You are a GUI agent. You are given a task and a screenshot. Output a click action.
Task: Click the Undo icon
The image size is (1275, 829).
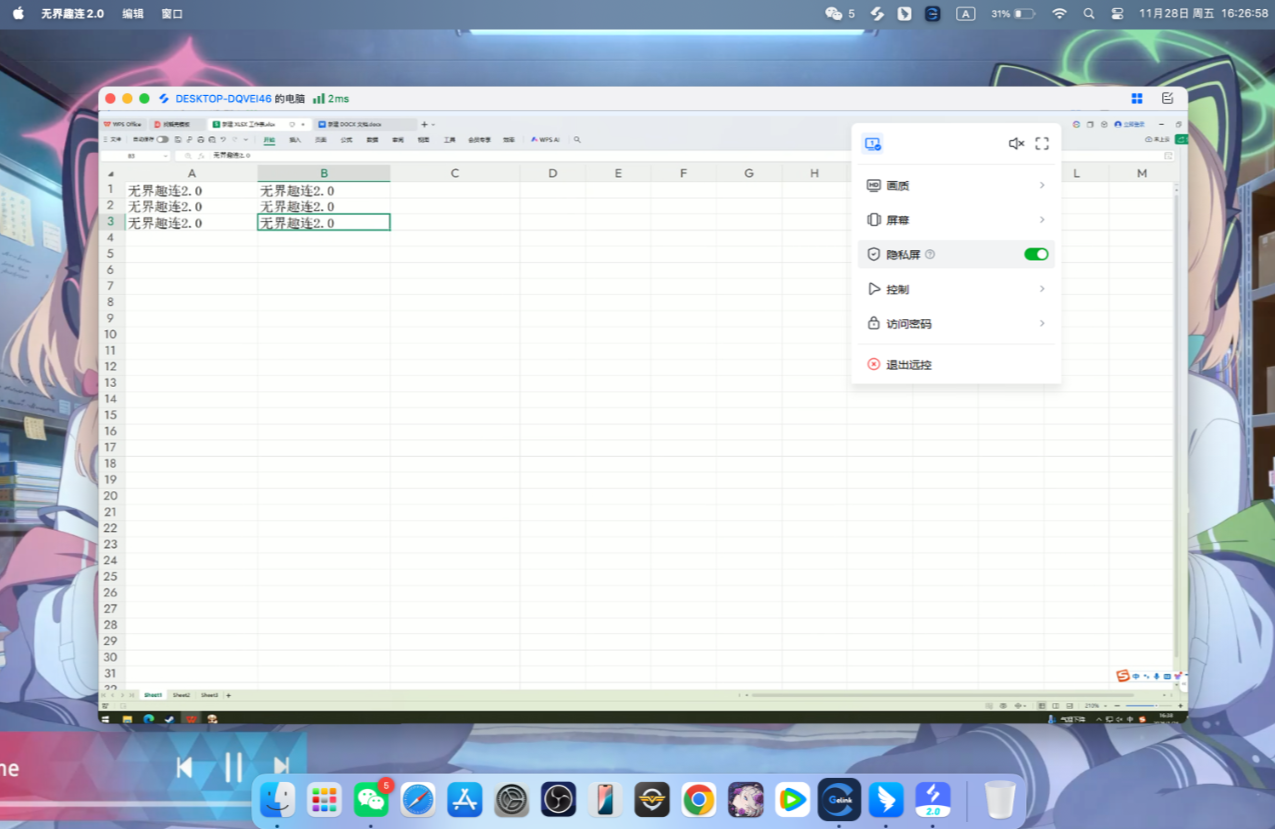pyautogui.click(x=222, y=140)
